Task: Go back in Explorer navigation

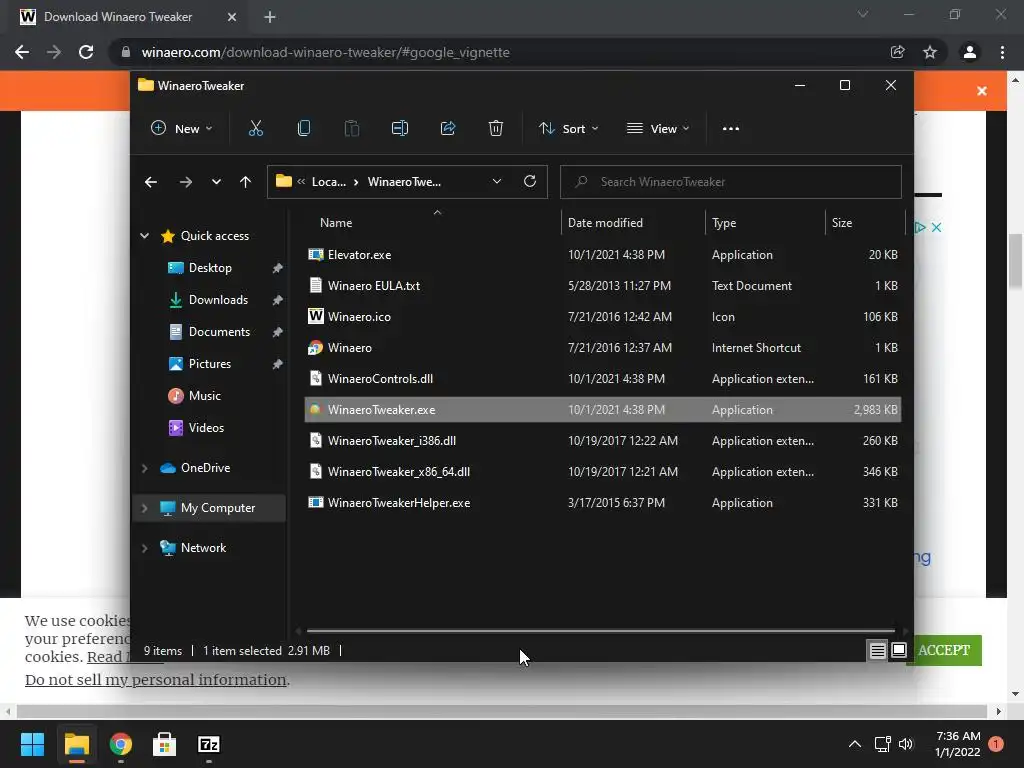Action: point(151,182)
